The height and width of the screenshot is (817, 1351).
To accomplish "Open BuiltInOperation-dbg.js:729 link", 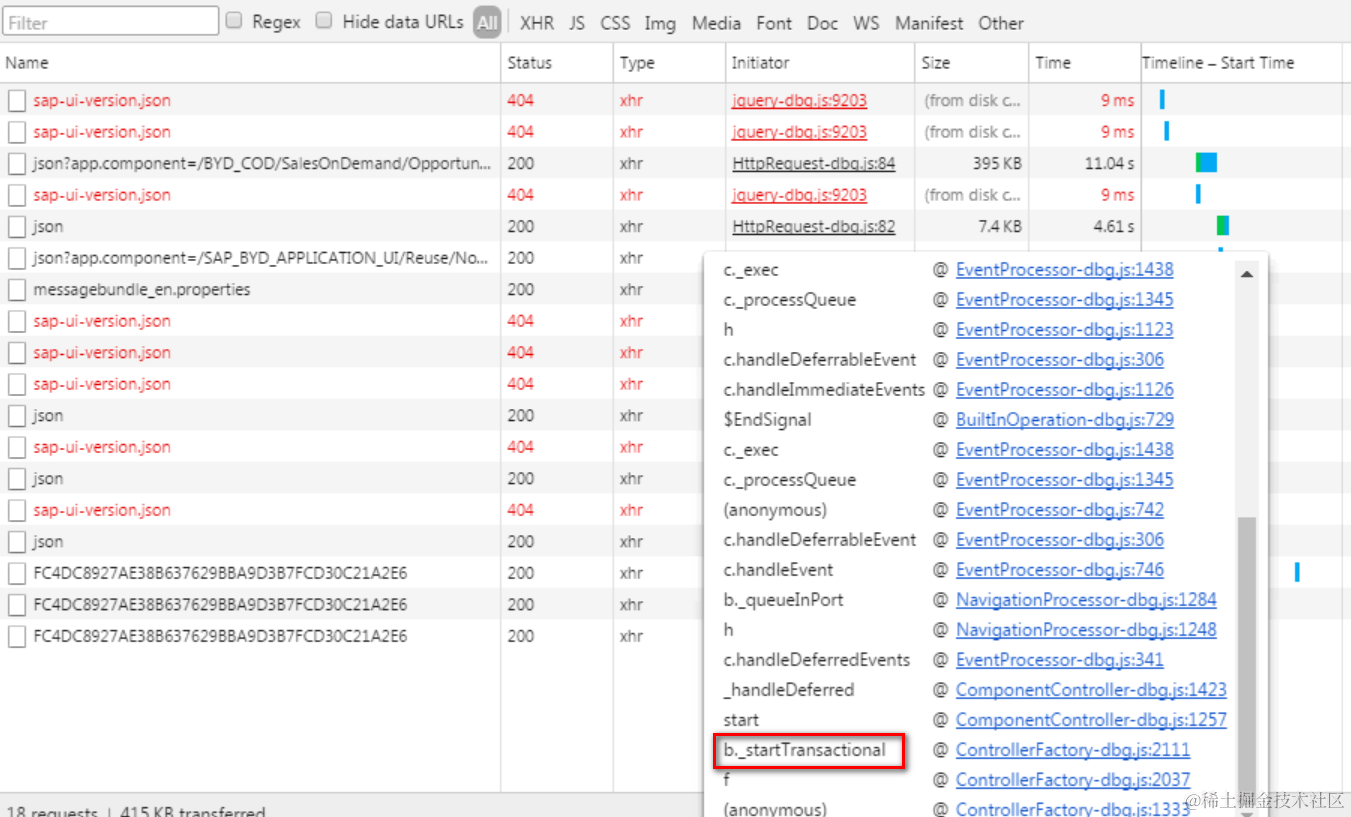I will [x=1064, y=419].
